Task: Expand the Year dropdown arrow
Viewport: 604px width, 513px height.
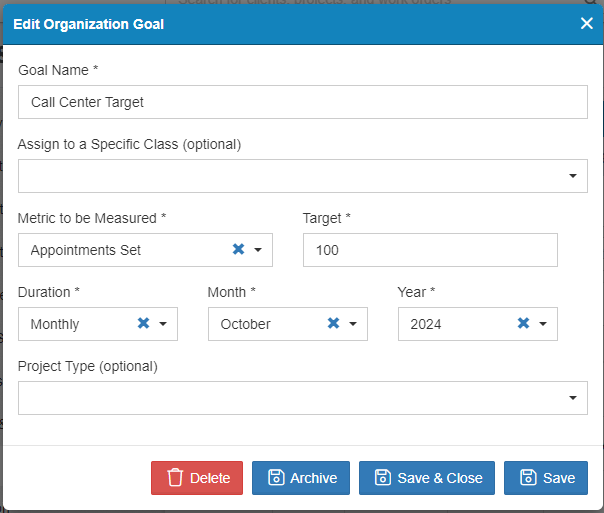Action: click(543, 324)
